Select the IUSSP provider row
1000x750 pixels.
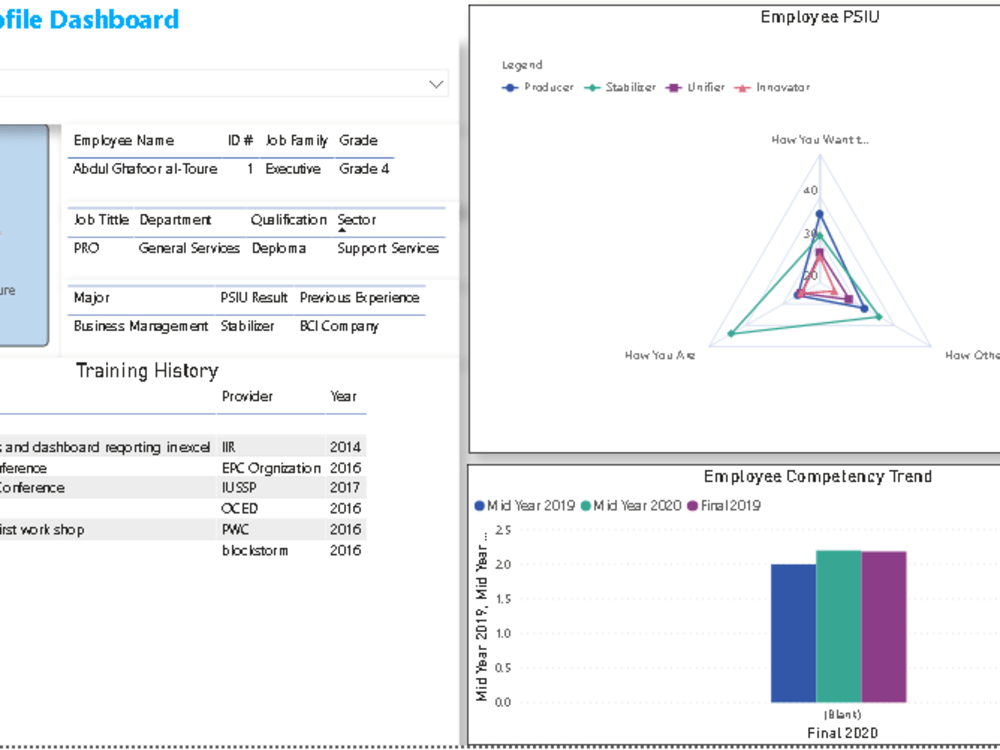coord(239,488)
